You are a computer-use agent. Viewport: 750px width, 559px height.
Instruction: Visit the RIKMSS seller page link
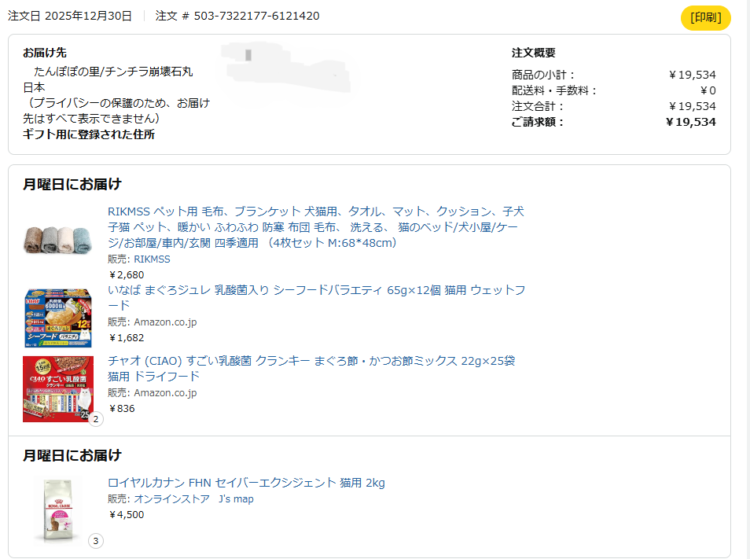tap(152, 259)
